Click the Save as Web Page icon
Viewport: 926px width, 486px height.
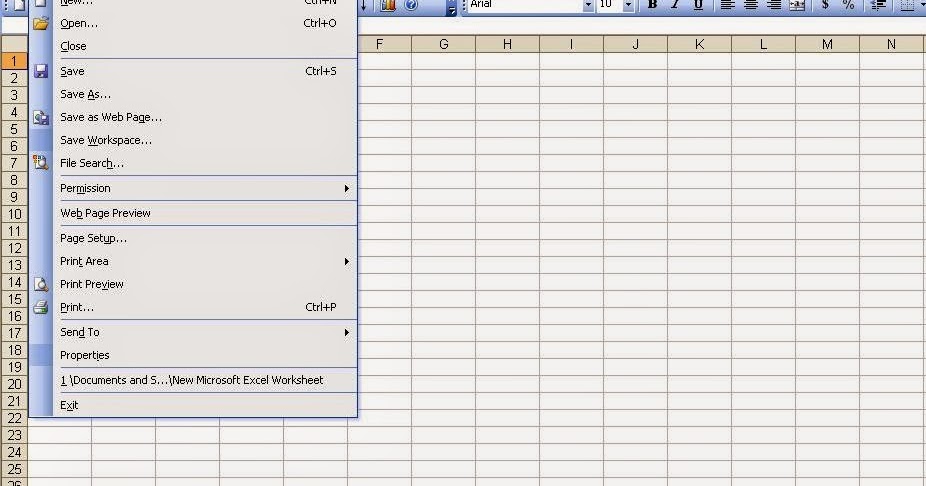tap(41, 118)
